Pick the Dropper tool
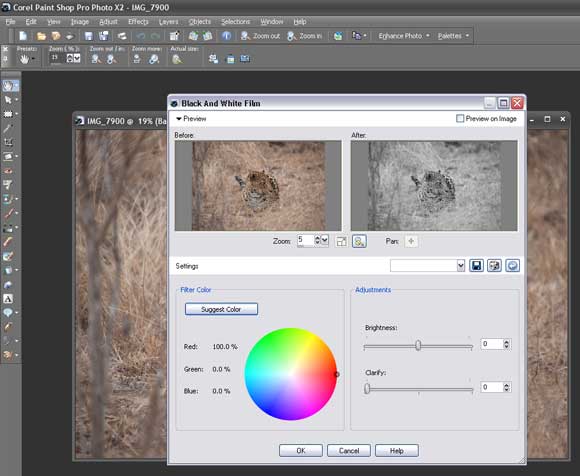The height and width of the screenshot is (476, 580). click(x=8, y=128)
